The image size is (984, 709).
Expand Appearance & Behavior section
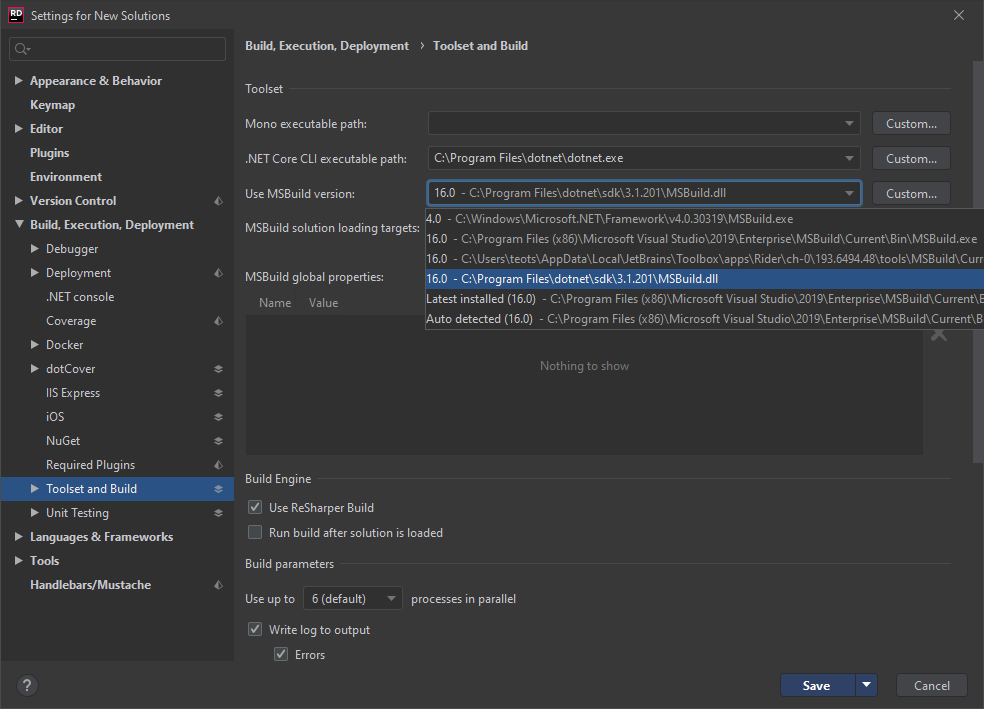tap(18, 80)
